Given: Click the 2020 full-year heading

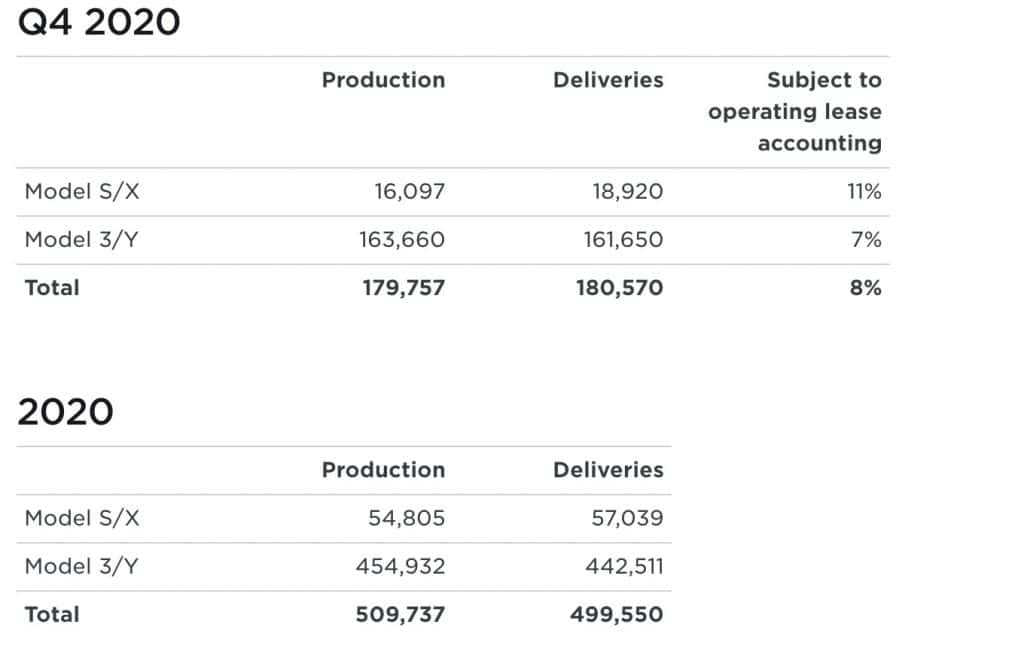Looking at the screenshot, I should [x=66, y=411].
